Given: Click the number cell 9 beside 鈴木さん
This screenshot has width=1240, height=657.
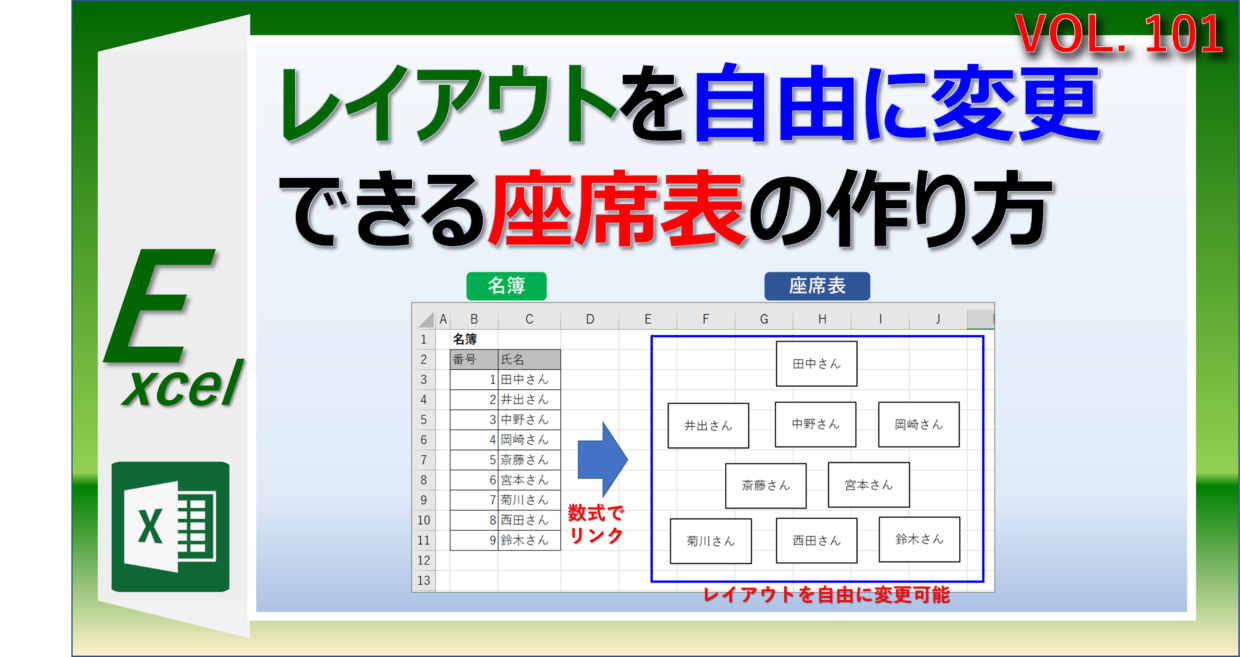Looking at the screenshot, I should (x=474, y=540).
